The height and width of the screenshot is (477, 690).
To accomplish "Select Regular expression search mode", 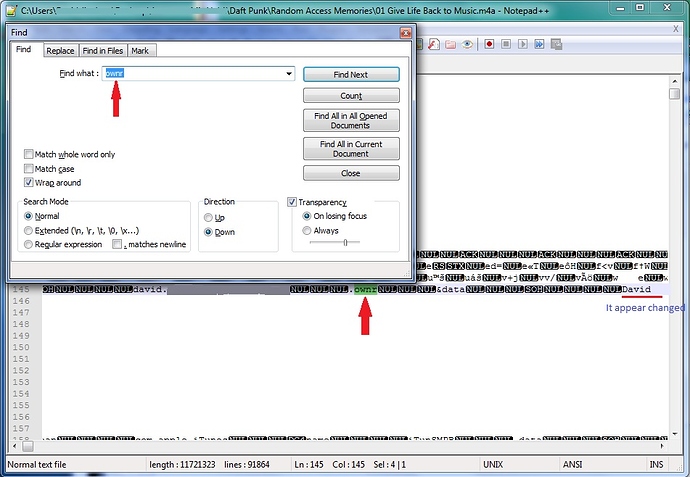I will click(28, 244).
